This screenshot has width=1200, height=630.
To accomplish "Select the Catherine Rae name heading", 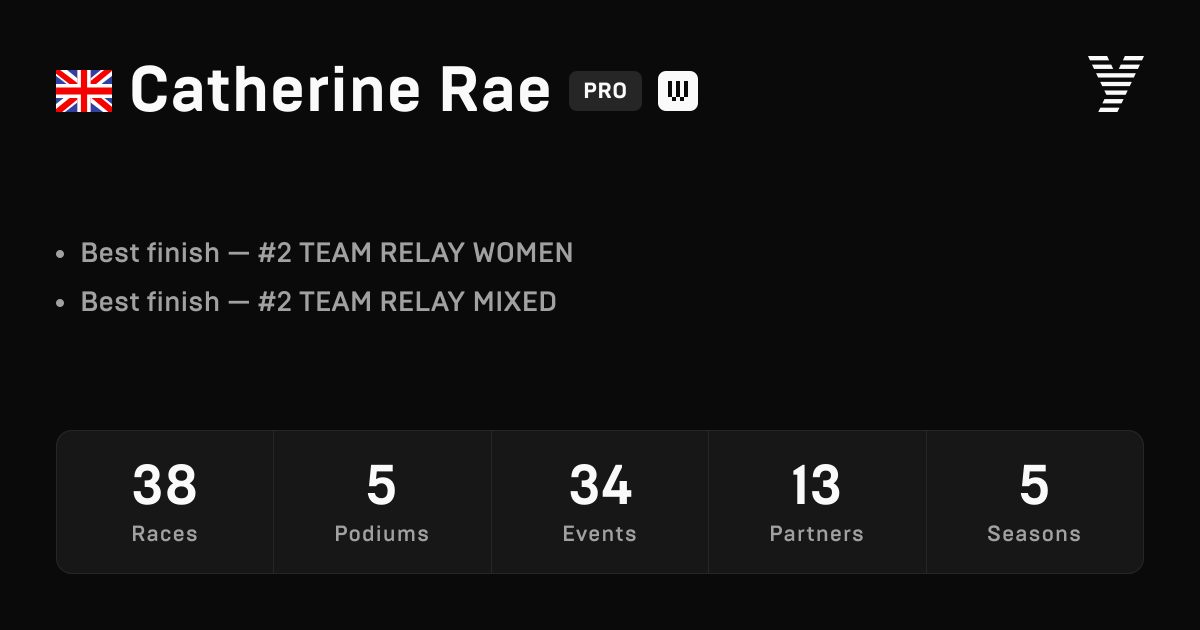I will click(x=341, y=90).
